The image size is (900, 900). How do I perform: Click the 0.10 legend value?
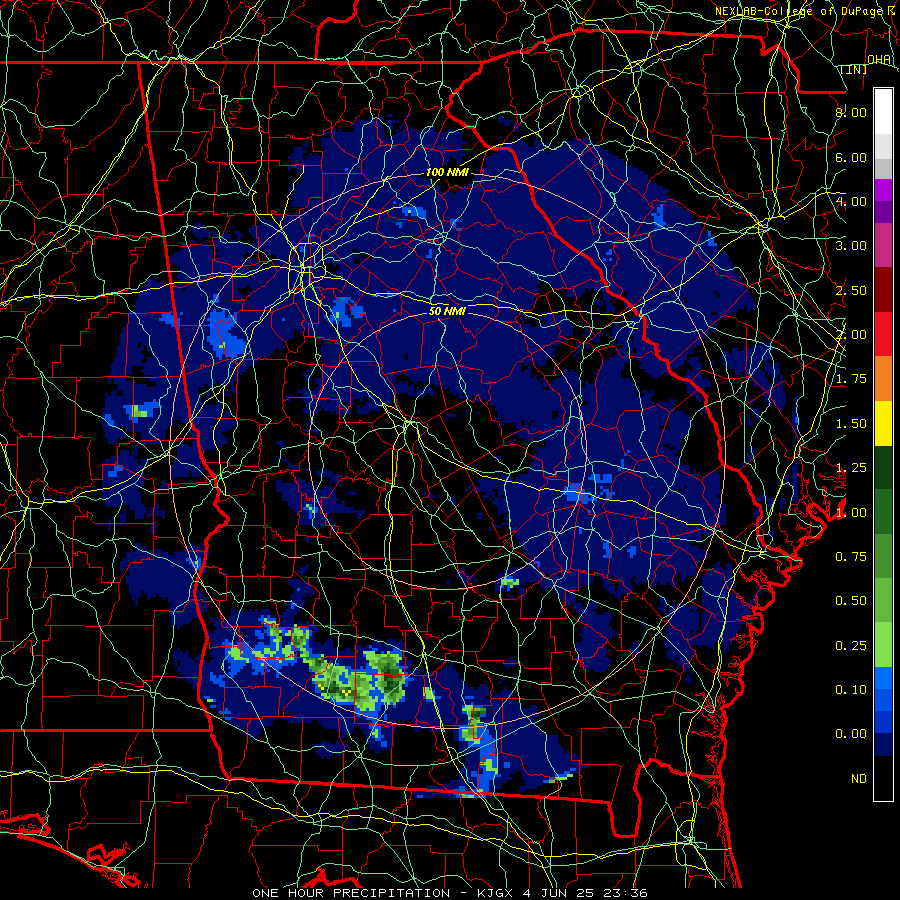[851, 690]
